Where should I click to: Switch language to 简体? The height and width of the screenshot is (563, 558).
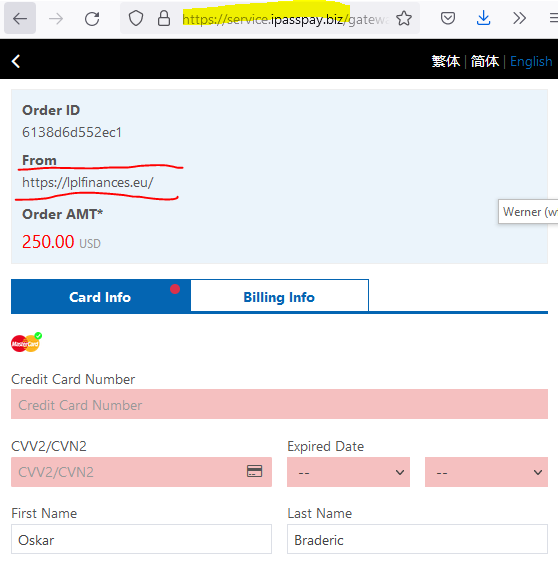pyautogui.click(x=485, y=61)
